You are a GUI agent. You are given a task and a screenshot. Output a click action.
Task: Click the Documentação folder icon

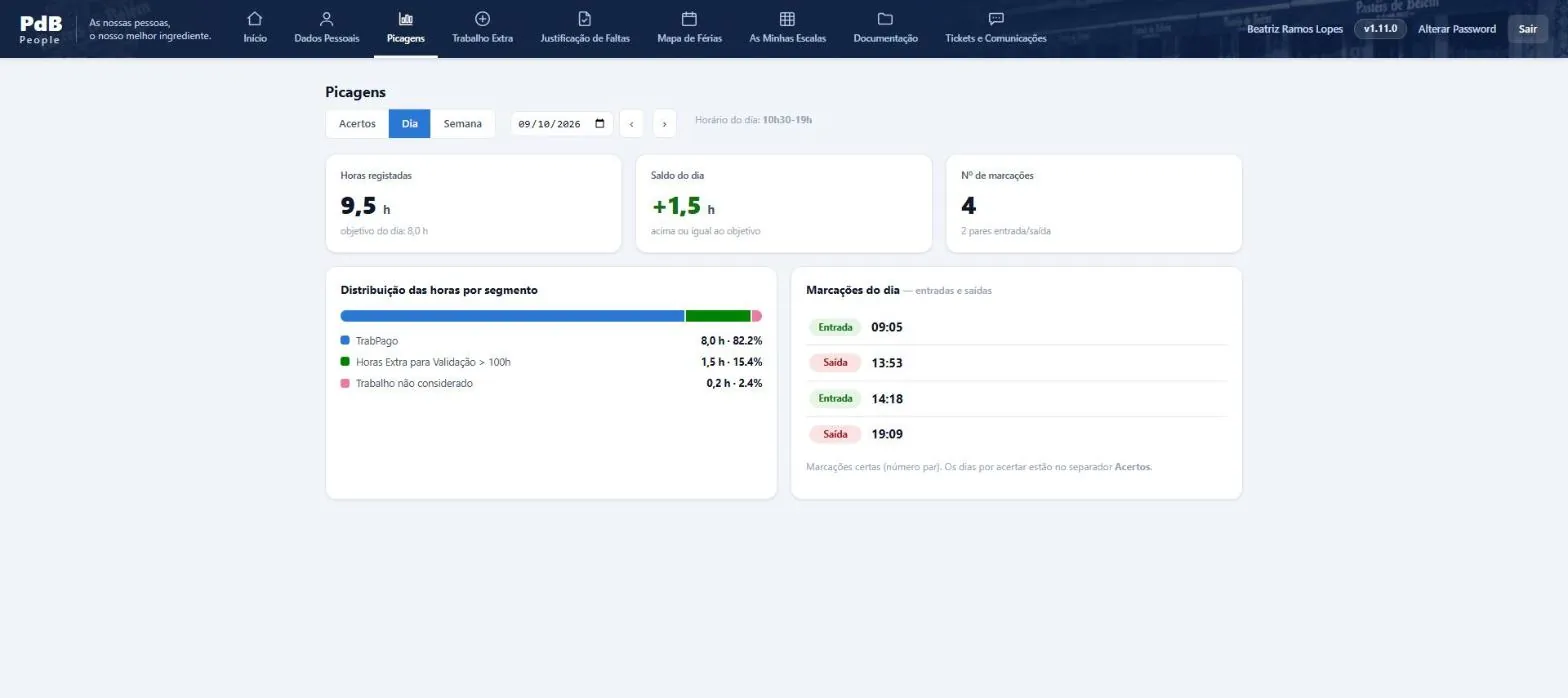pos(885,18)
